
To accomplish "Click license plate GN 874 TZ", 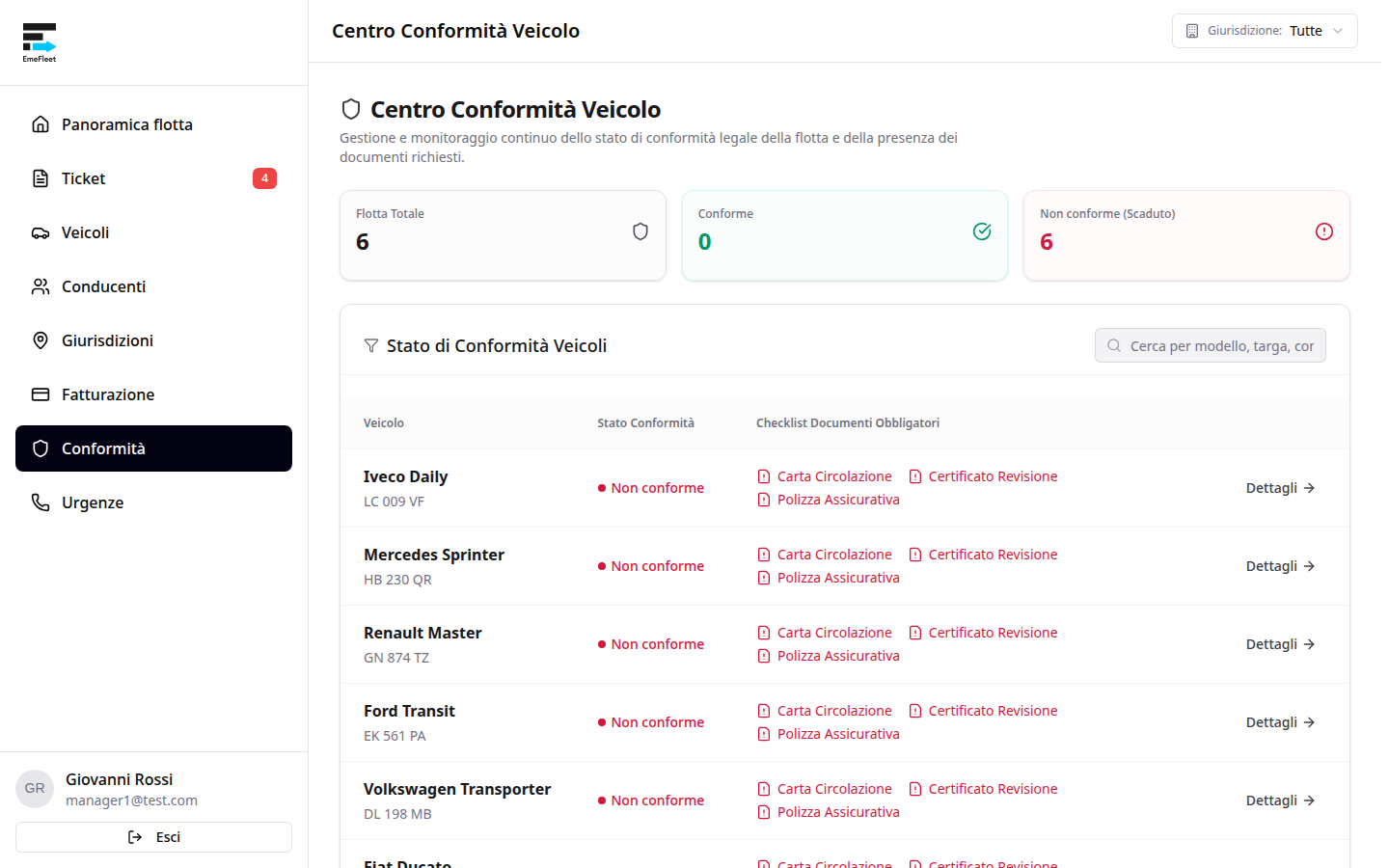I will click(x=396, y=658).
